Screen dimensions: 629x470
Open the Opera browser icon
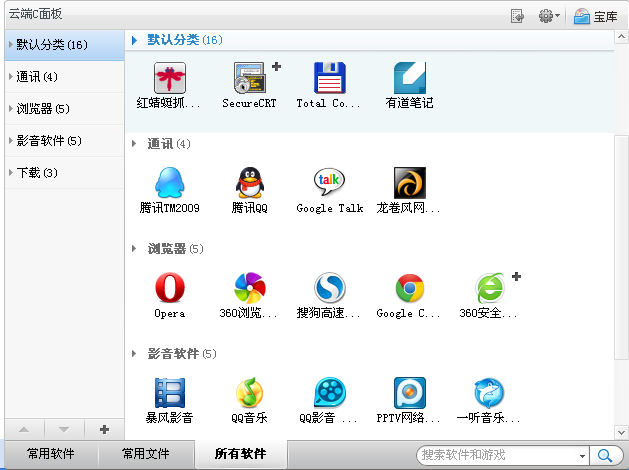coord(170,288)
